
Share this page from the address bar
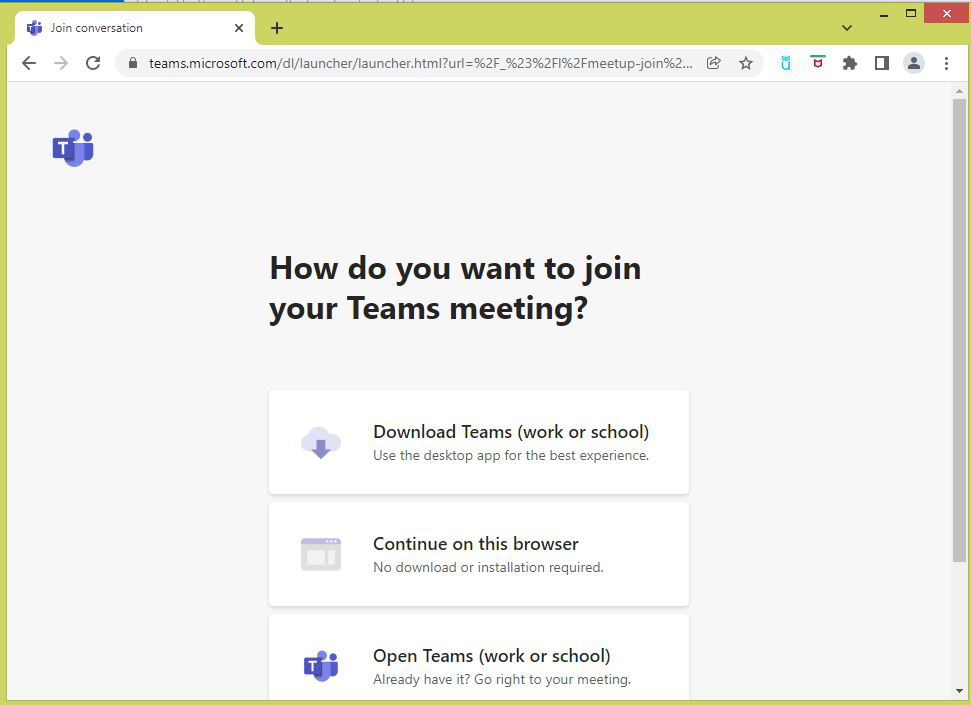pos(713,63)
